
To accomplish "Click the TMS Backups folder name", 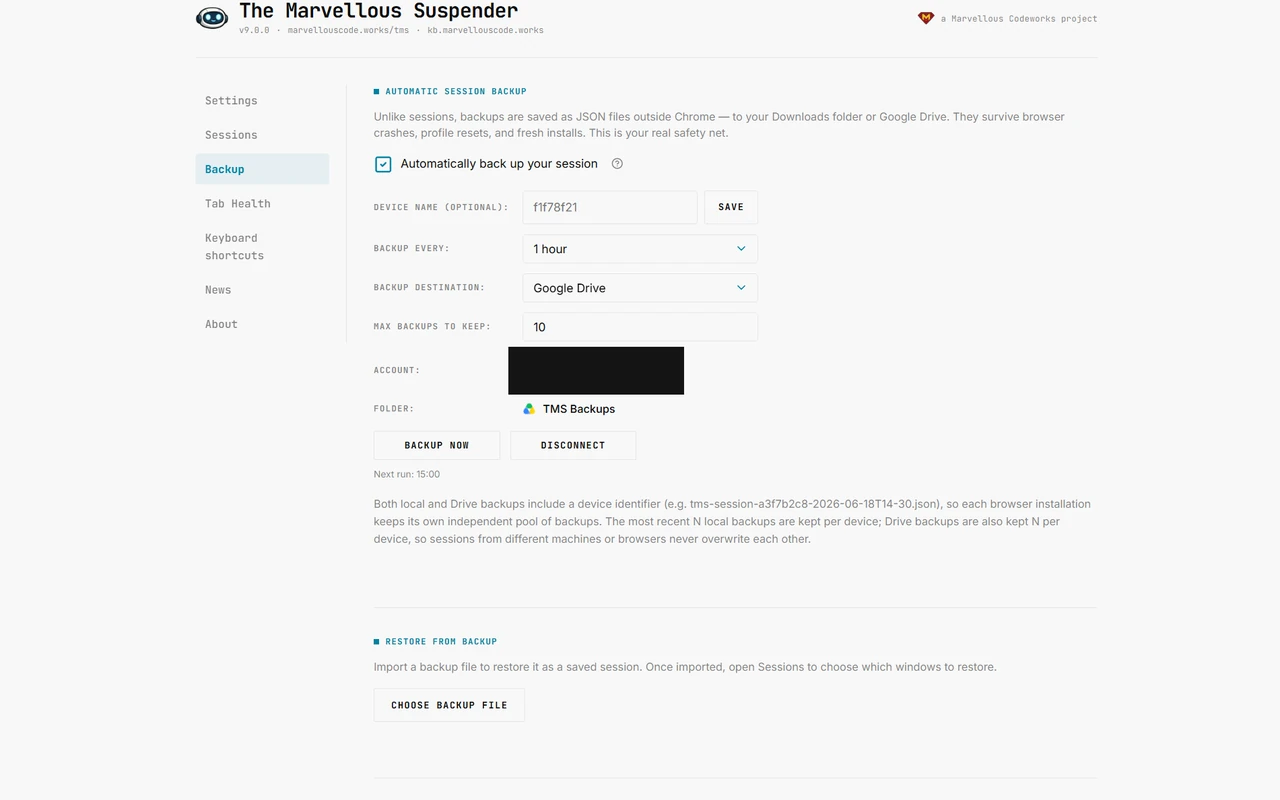I will coord(579,409).
